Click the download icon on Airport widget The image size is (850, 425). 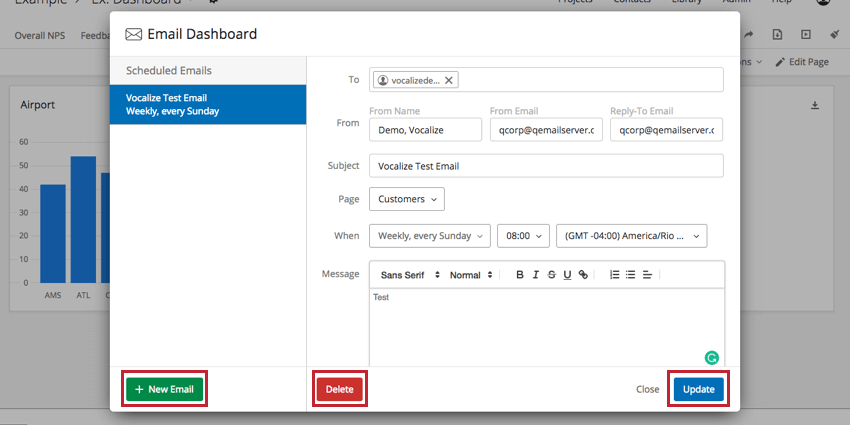pyautogui.click(x=814, y=105)
